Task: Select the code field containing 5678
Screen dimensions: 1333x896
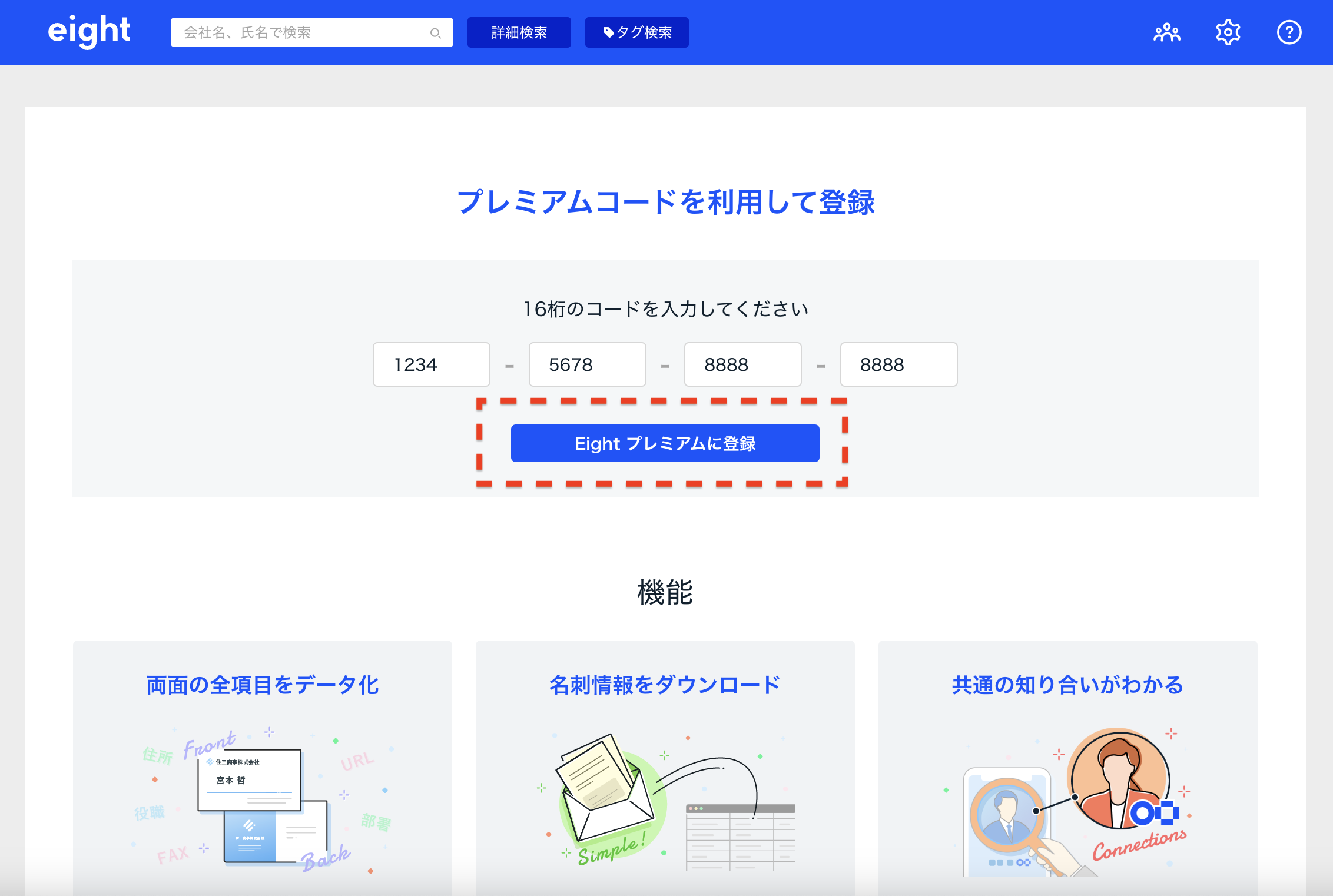Action: pyautogui.click(x=588, y=364)
